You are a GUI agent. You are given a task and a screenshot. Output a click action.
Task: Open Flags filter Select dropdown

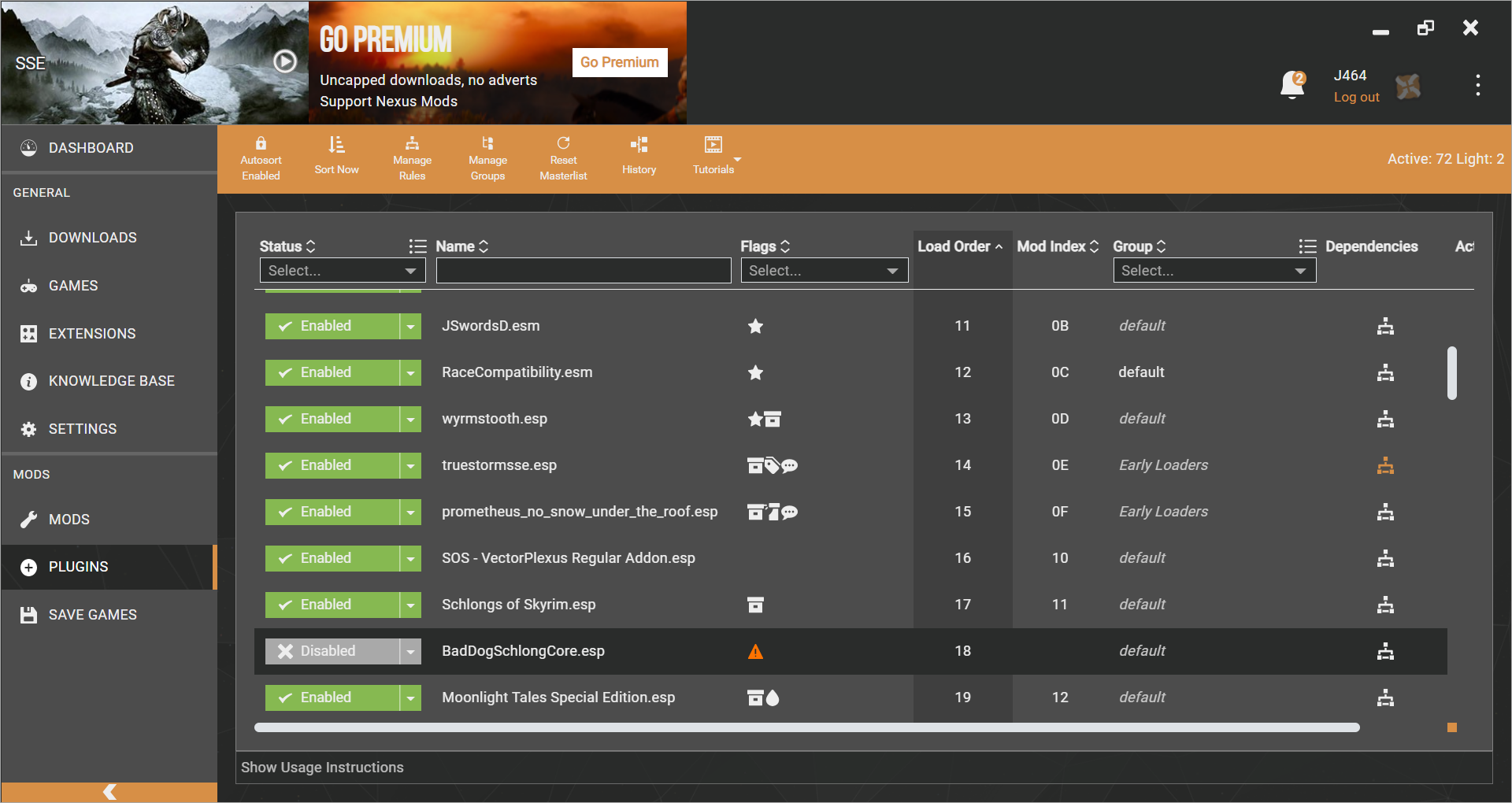(x=824, y=270)
